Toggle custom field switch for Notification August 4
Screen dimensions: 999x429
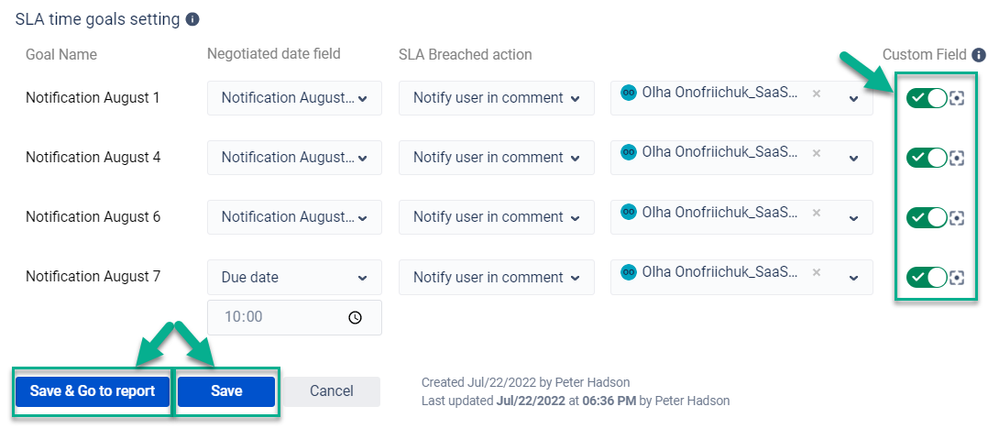[x=926, y=158]
